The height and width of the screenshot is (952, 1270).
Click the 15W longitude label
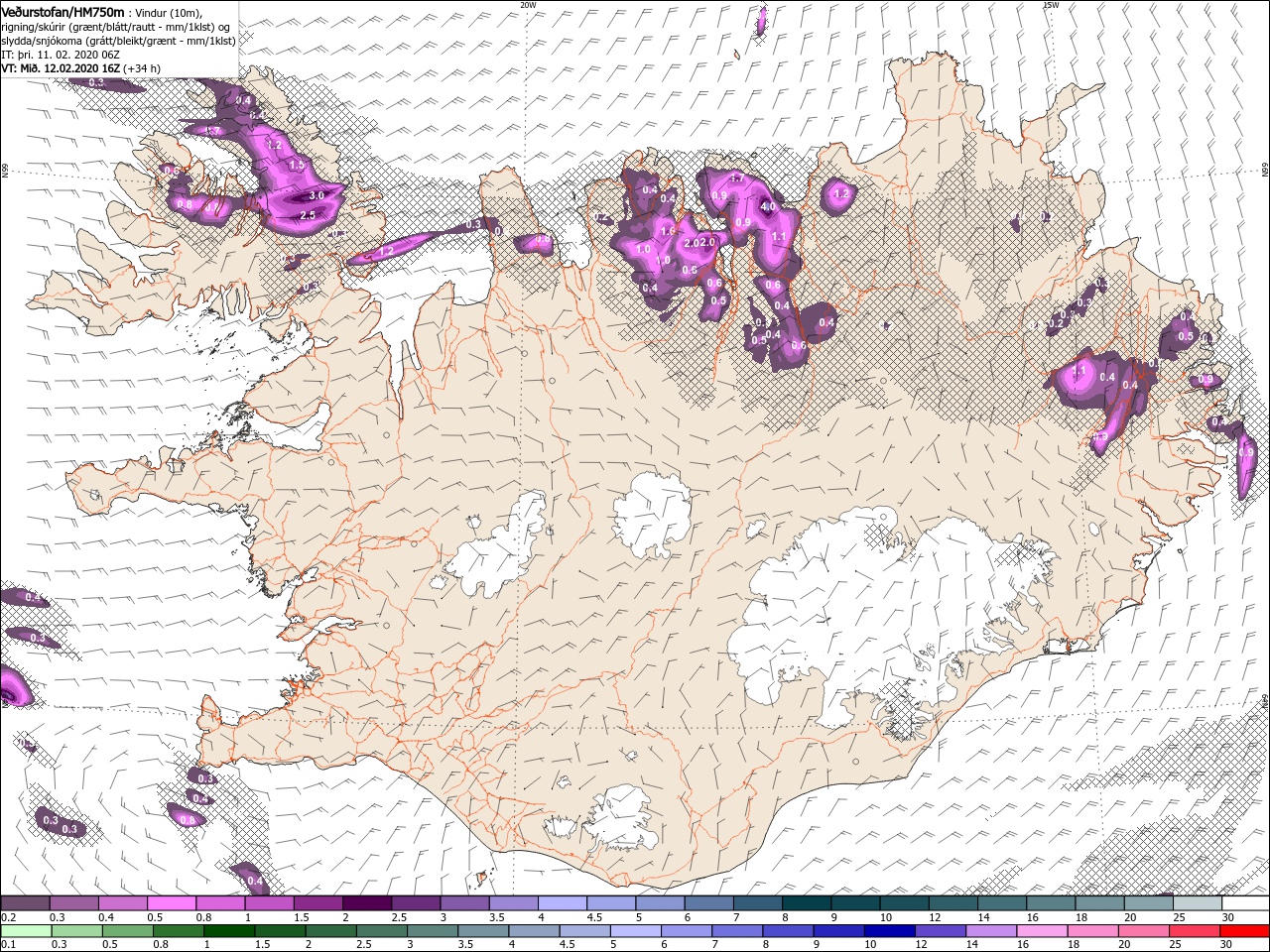click(1051, 5)
